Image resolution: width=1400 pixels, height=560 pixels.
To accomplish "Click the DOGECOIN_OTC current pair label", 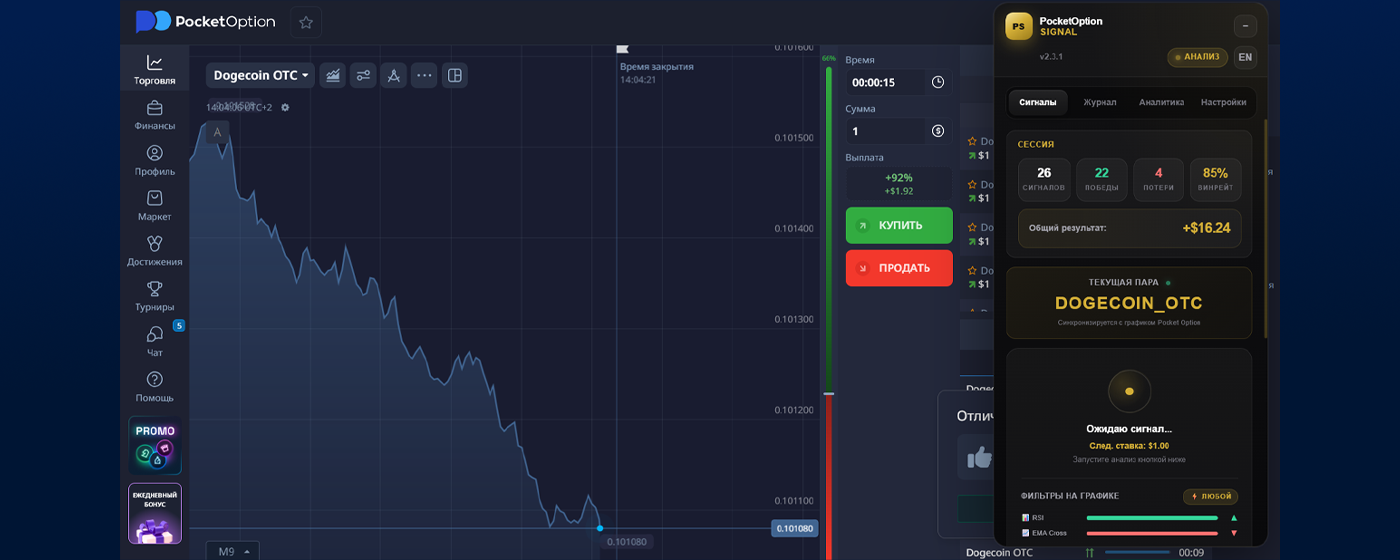I will click(1129, 303).
